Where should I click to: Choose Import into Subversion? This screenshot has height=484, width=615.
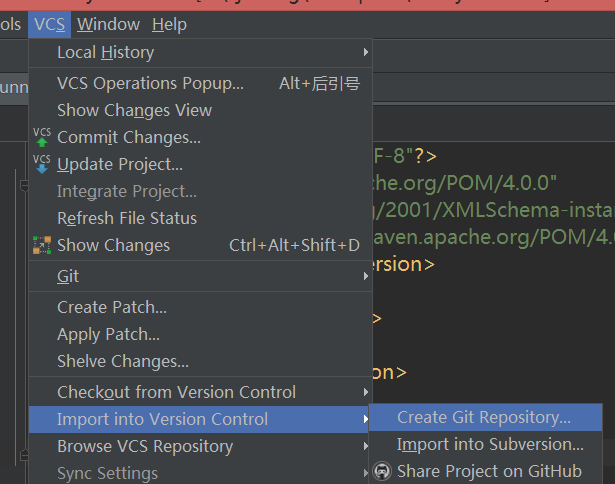[x=490, y=444]
